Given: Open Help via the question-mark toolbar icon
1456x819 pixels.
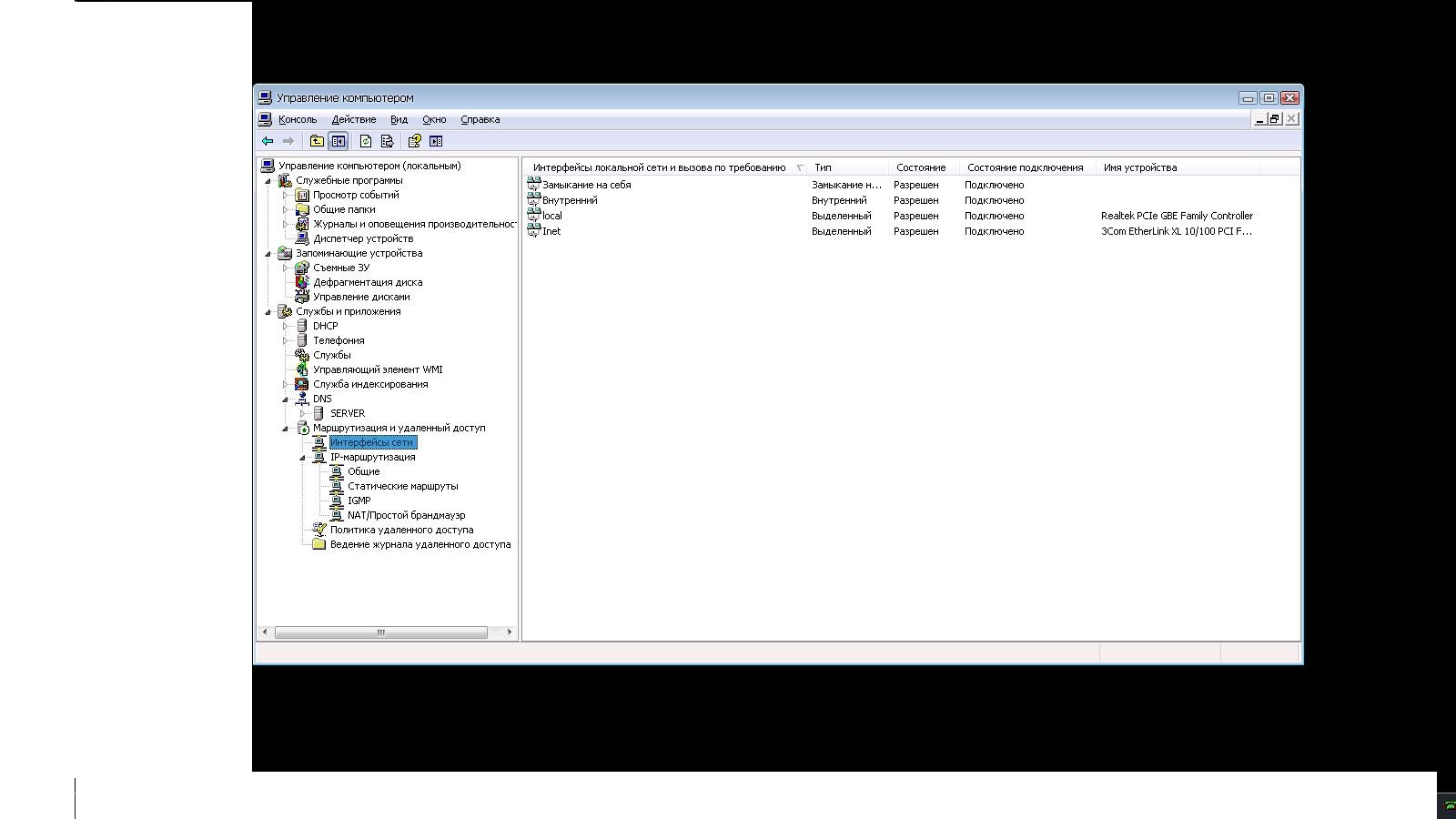Looking at the screenshot, I should click(x=415, y=141).
